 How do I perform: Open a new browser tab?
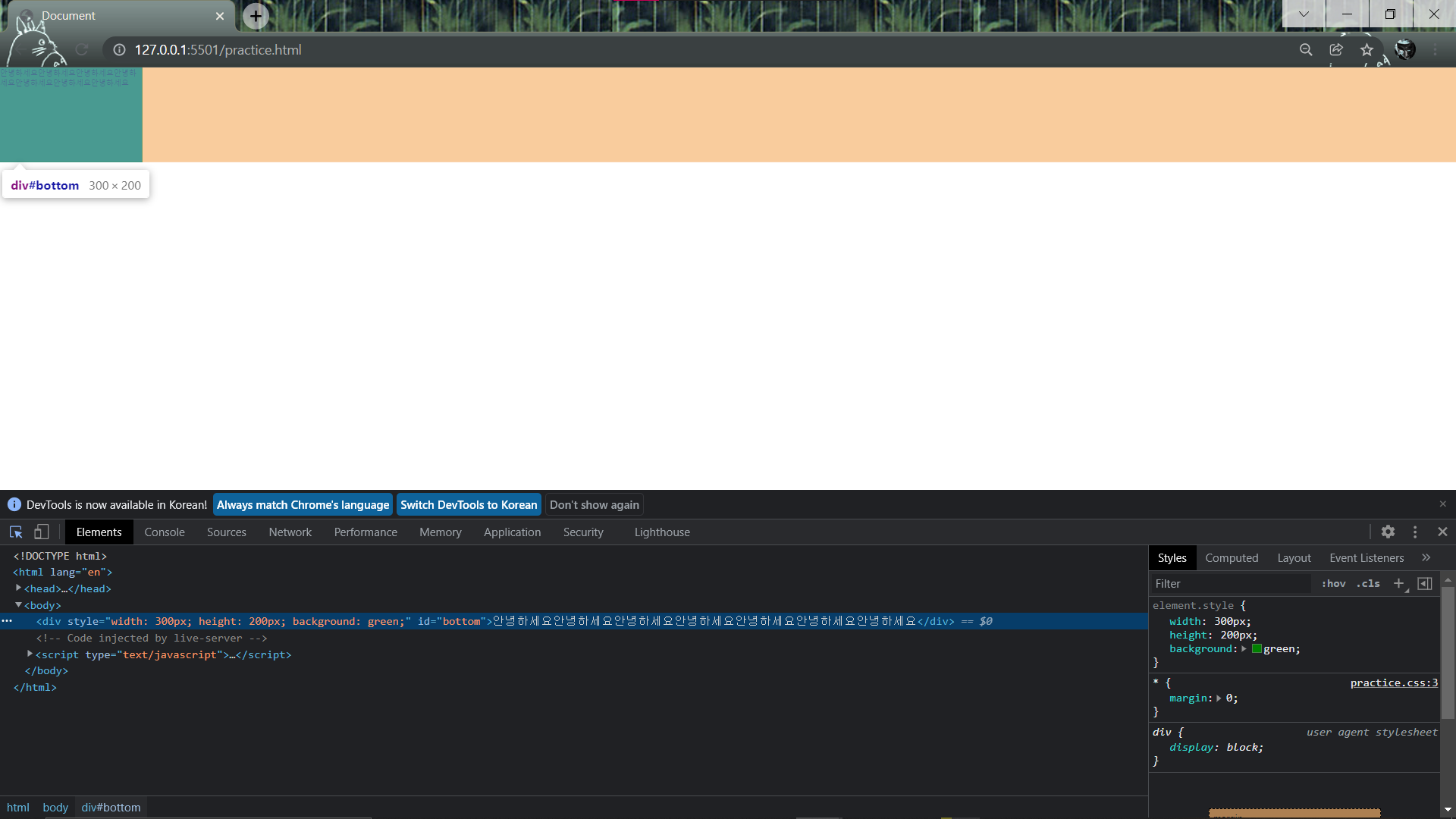256,16
